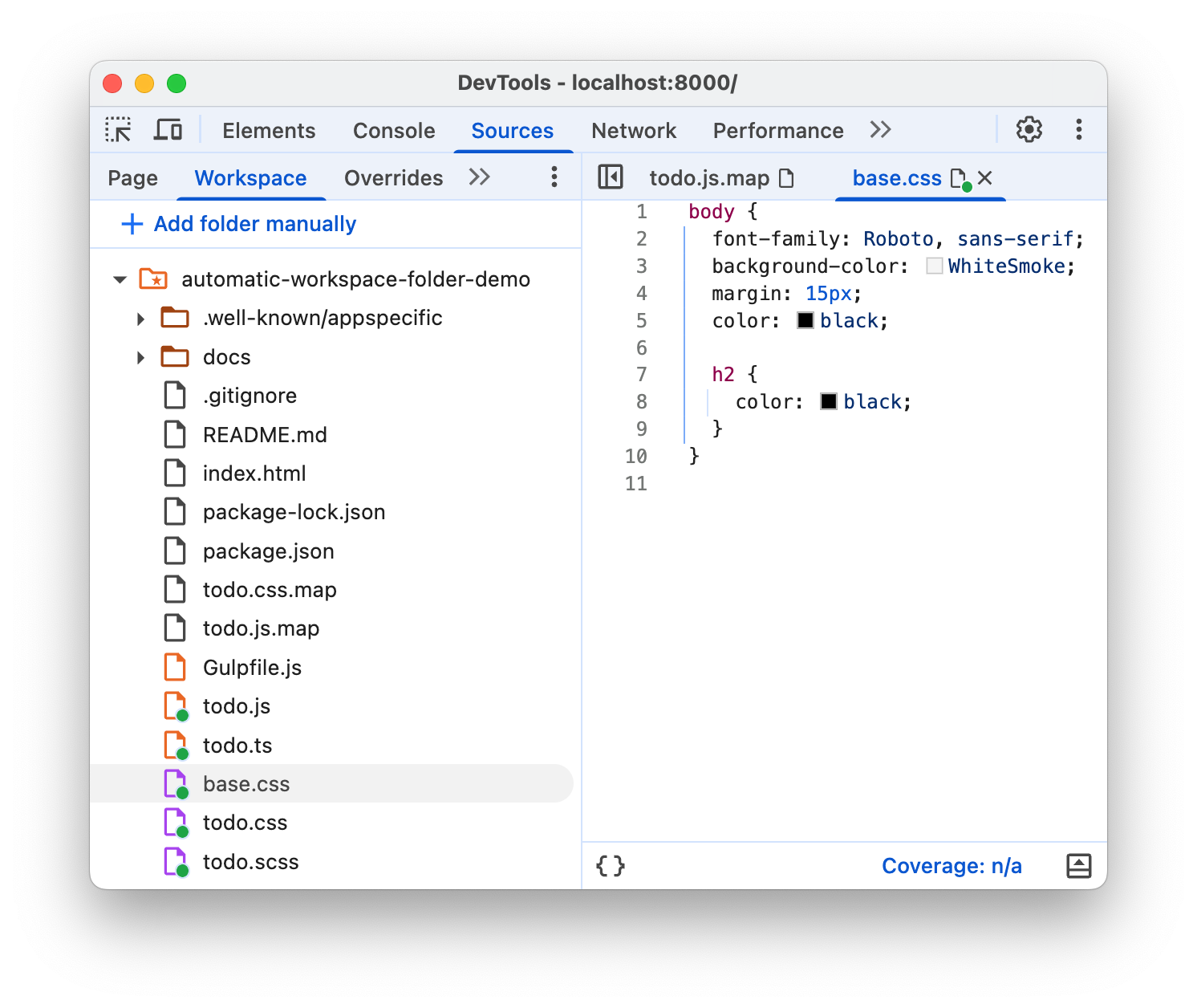Switch to the Network panel
Screen dimensions: 1197x1008
634,130
